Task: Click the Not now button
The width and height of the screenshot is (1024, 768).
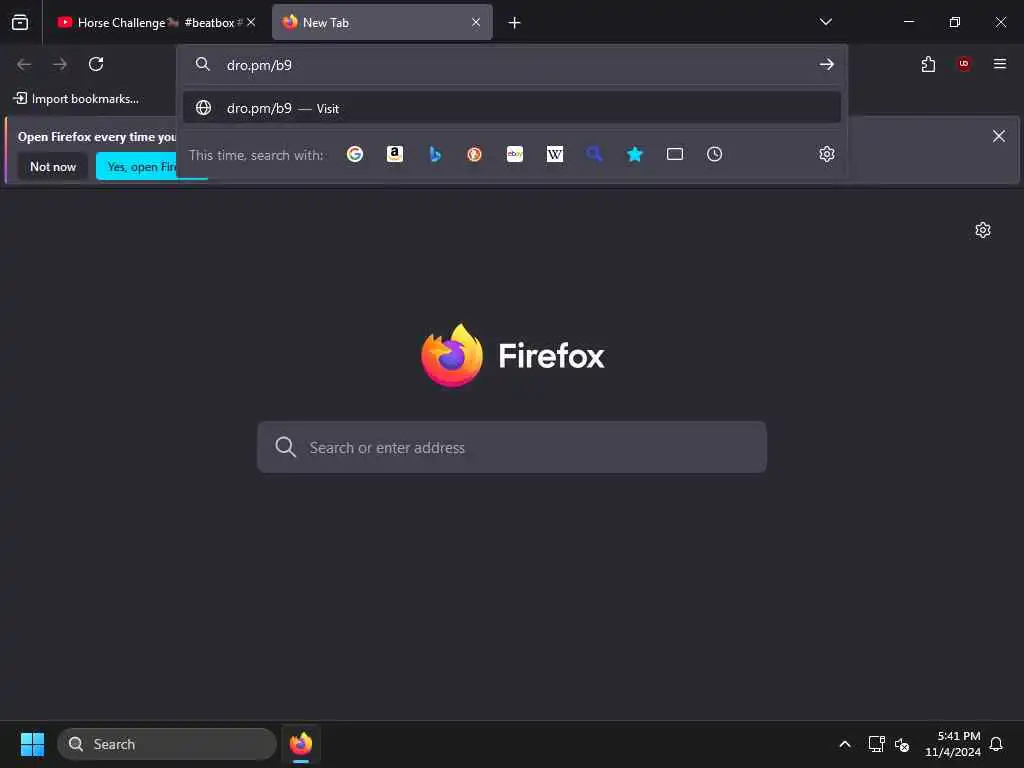Action: click(x=53, y=167)
